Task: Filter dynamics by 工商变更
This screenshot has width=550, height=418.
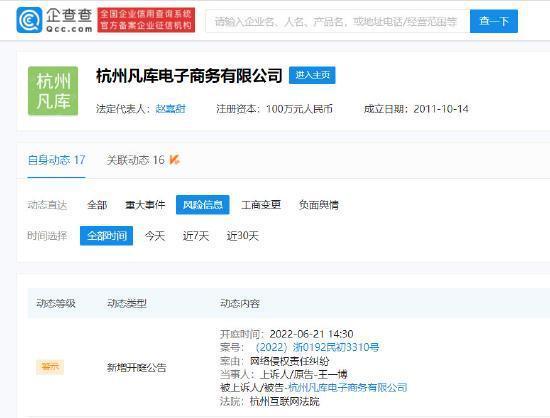Action: (x=261, y=205)
